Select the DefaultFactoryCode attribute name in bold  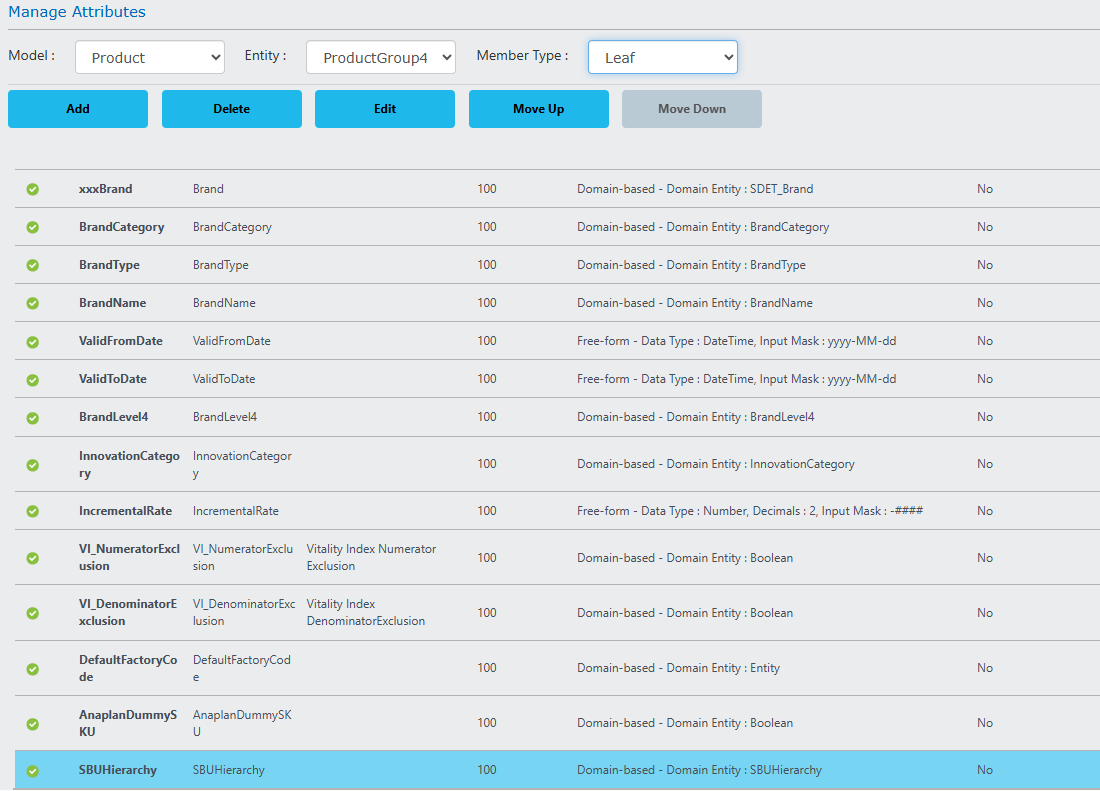click(x=128, y=668)
